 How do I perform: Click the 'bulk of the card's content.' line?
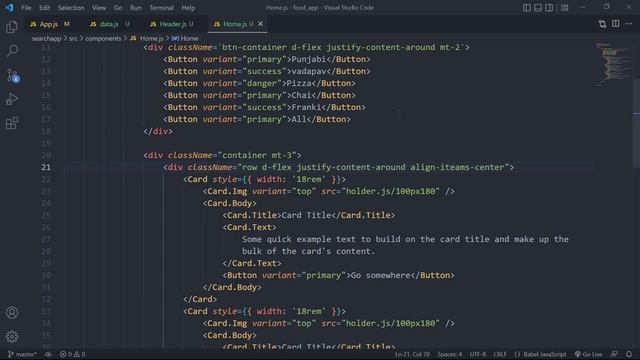(x=308, y=251)
